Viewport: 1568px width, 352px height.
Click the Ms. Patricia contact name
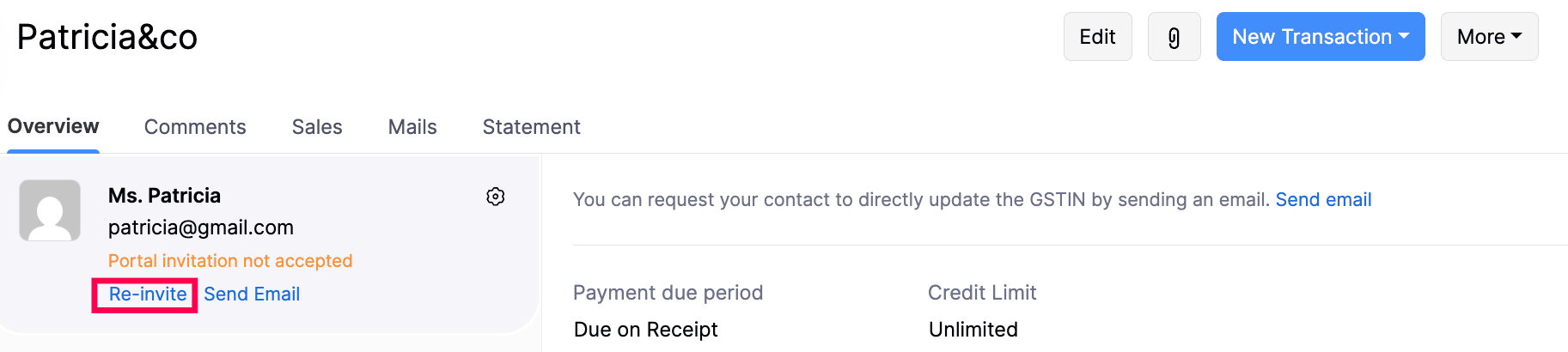click(164, 196)
